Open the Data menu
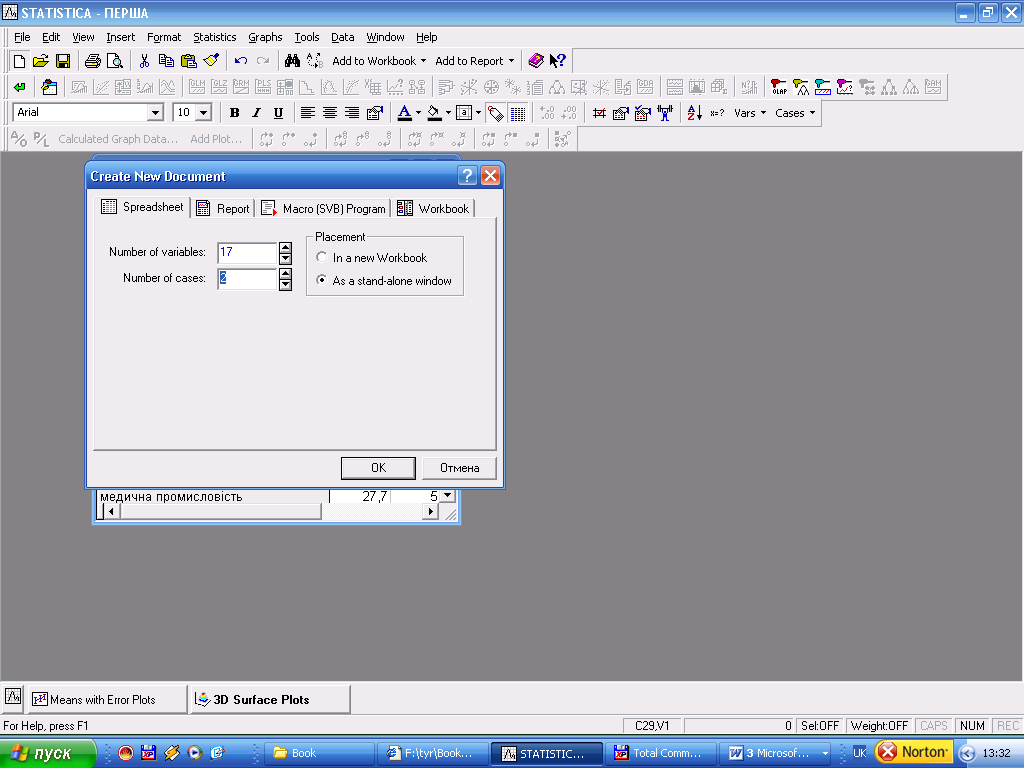Screen dimensions: 1024x768 click(x=342, y=37)
